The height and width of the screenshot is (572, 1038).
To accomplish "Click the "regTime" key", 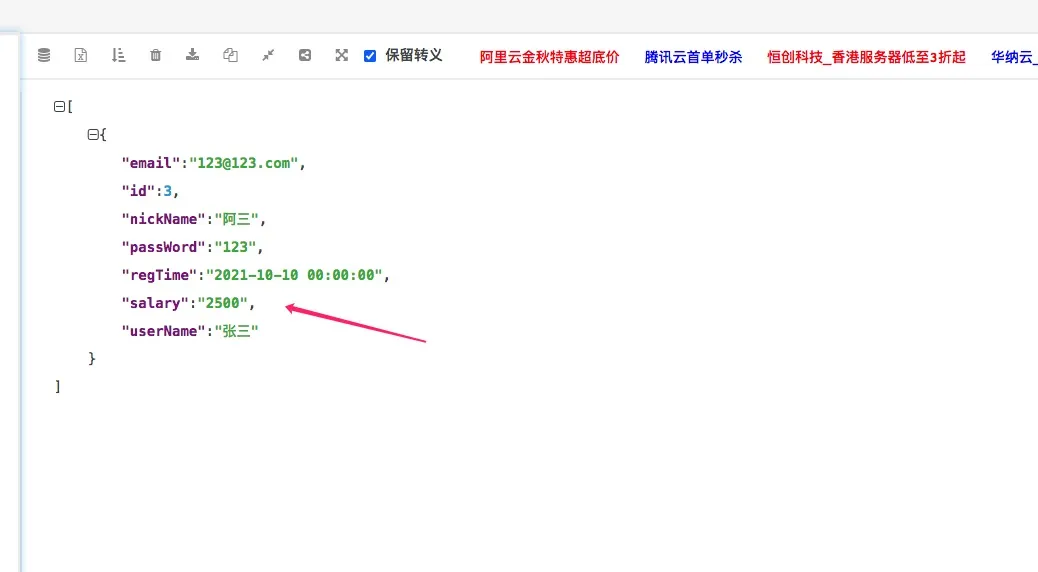I will click(159, 275).
